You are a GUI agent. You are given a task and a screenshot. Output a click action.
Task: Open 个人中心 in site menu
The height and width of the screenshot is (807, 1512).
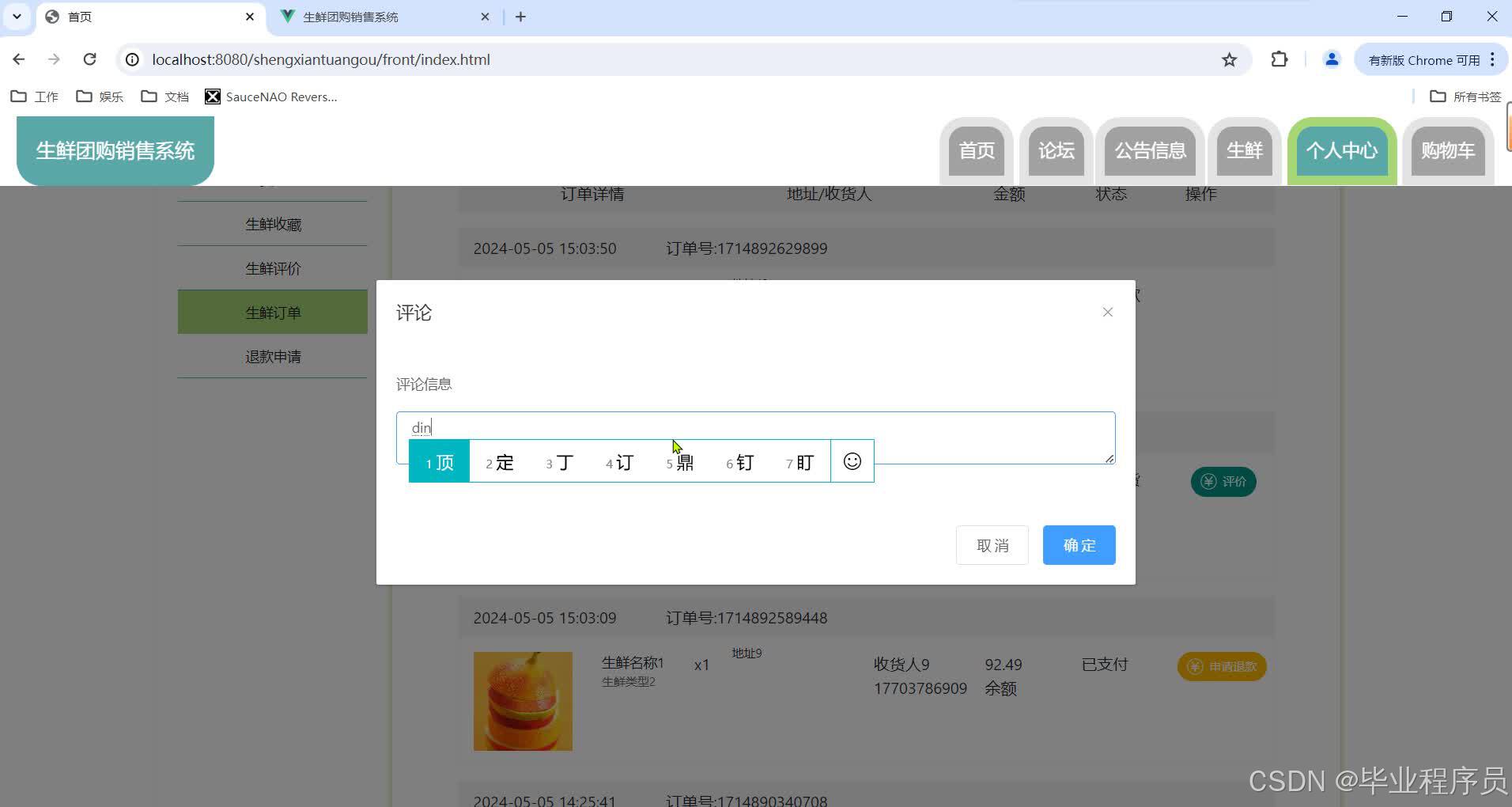click(1342, 150)
